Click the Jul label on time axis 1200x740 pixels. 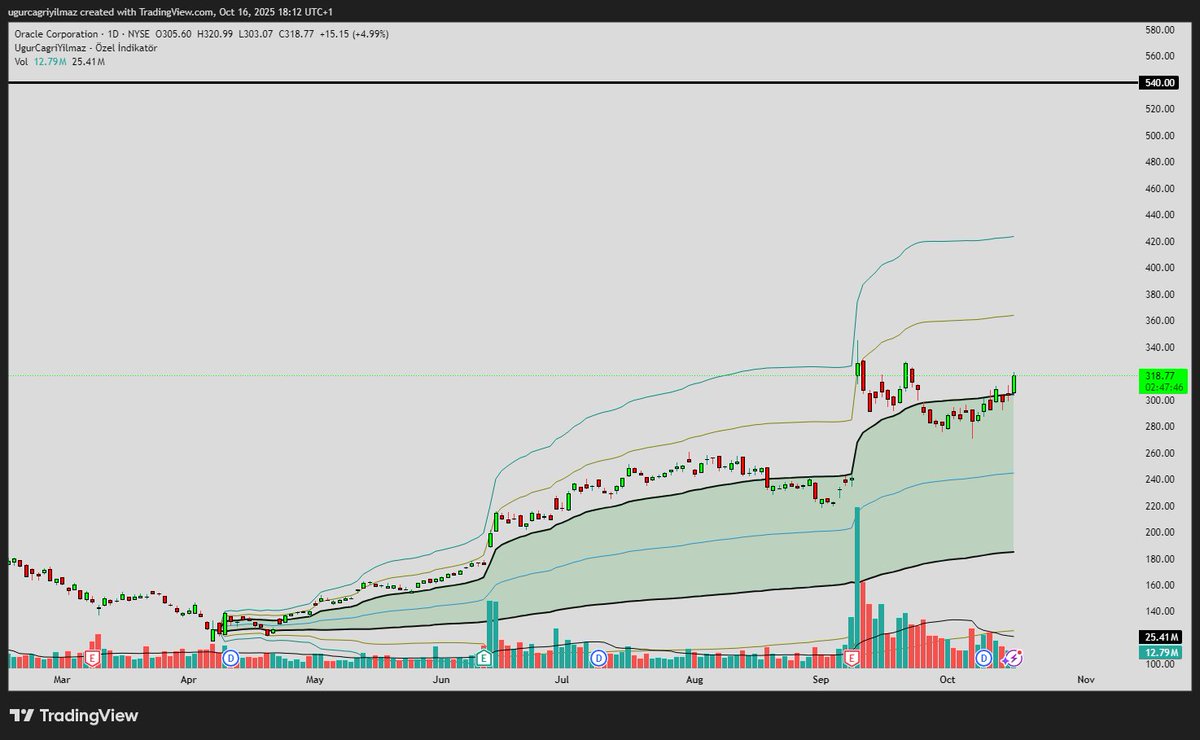[x=562, y=680]
